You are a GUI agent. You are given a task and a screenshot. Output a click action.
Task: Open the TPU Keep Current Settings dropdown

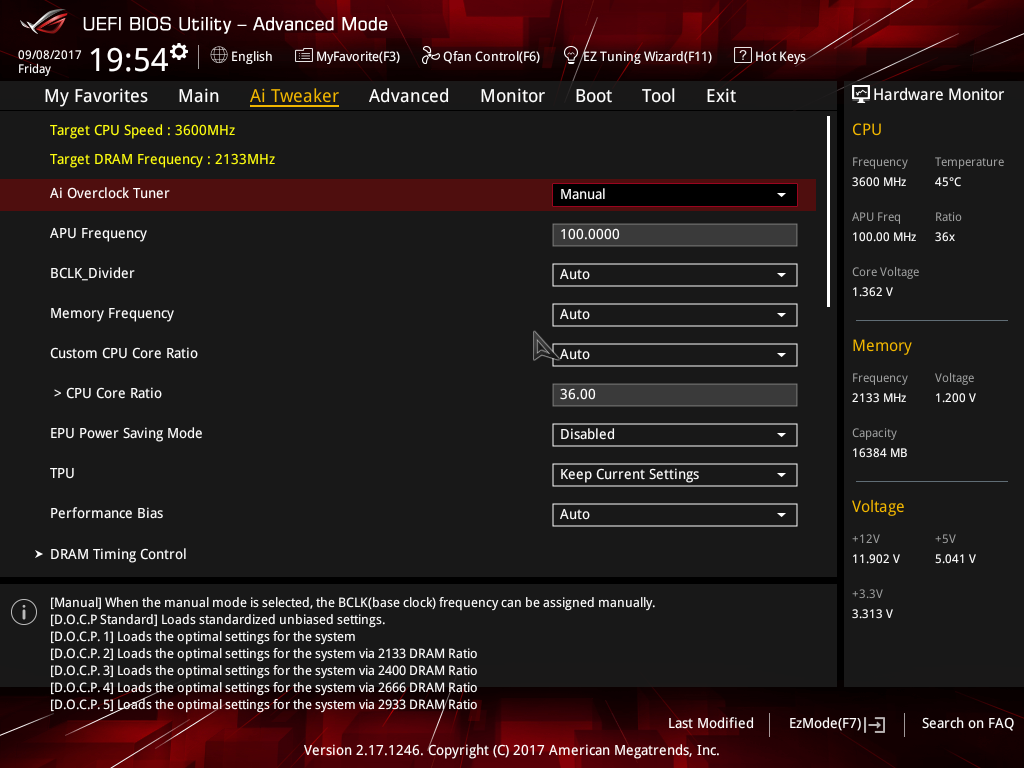(675, 474)
